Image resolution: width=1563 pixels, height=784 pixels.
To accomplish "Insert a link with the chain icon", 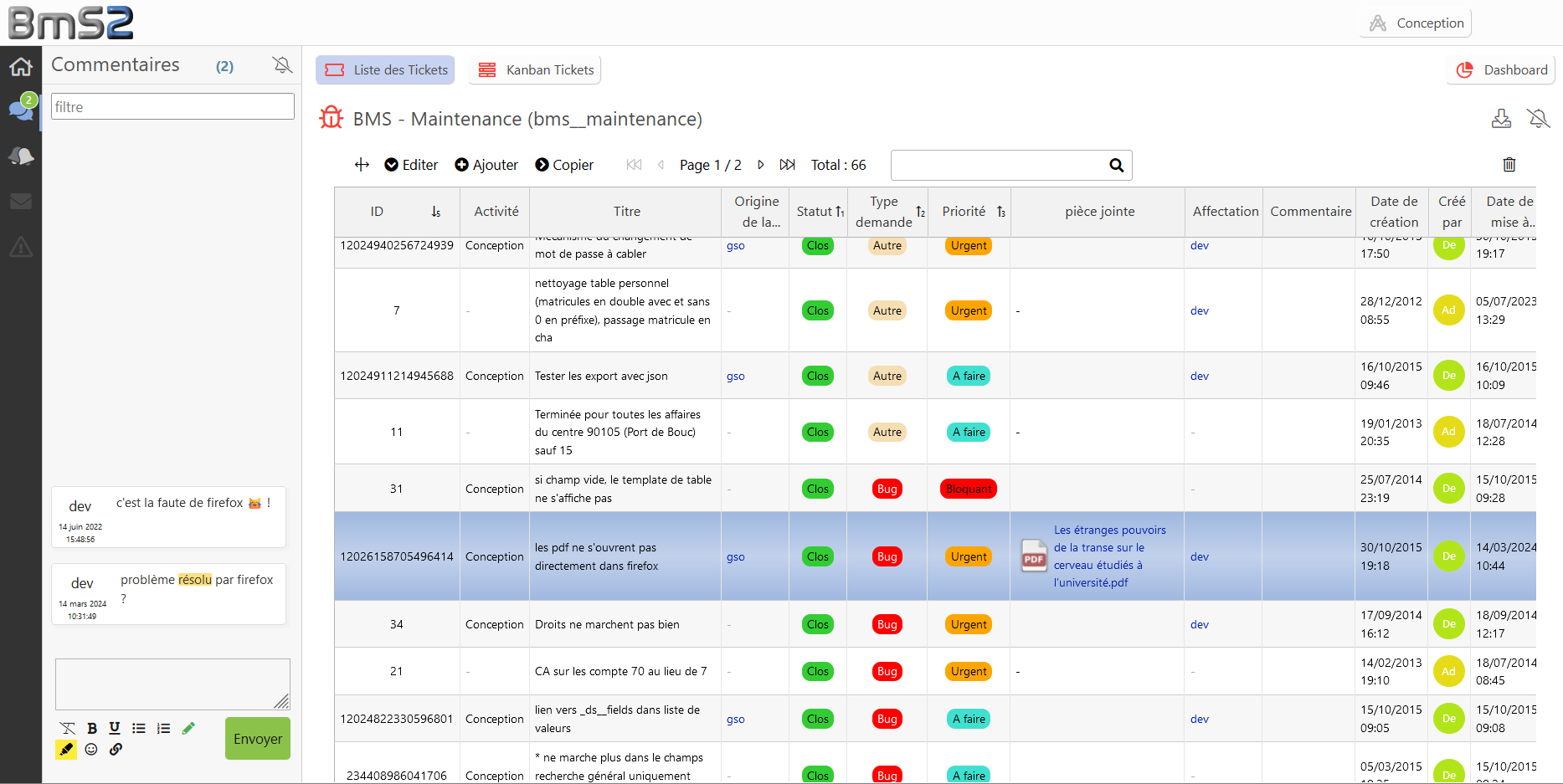I will coord(116,750).
